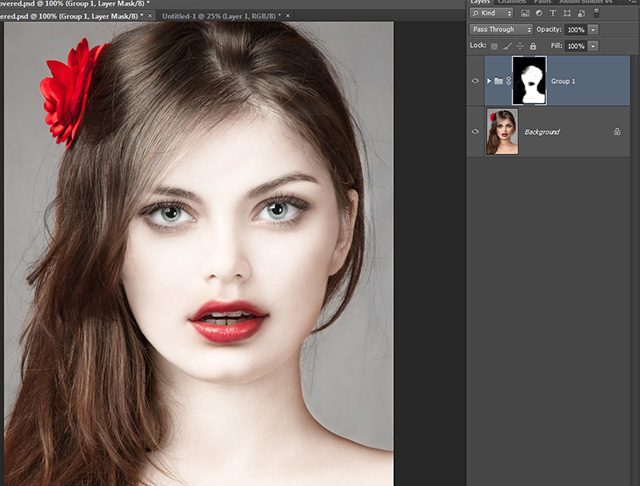Open the Kind filter type dropdown
Image resolution: width=640 pixels, height=486 pixels.
(x=492, y=14)
